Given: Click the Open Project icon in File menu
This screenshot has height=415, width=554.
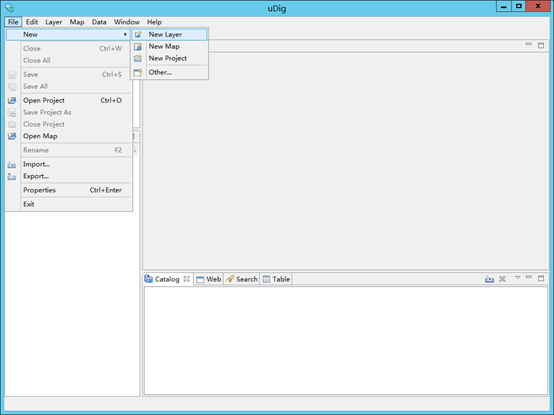Looking at the screenshot, I should (x=12, y=101).
